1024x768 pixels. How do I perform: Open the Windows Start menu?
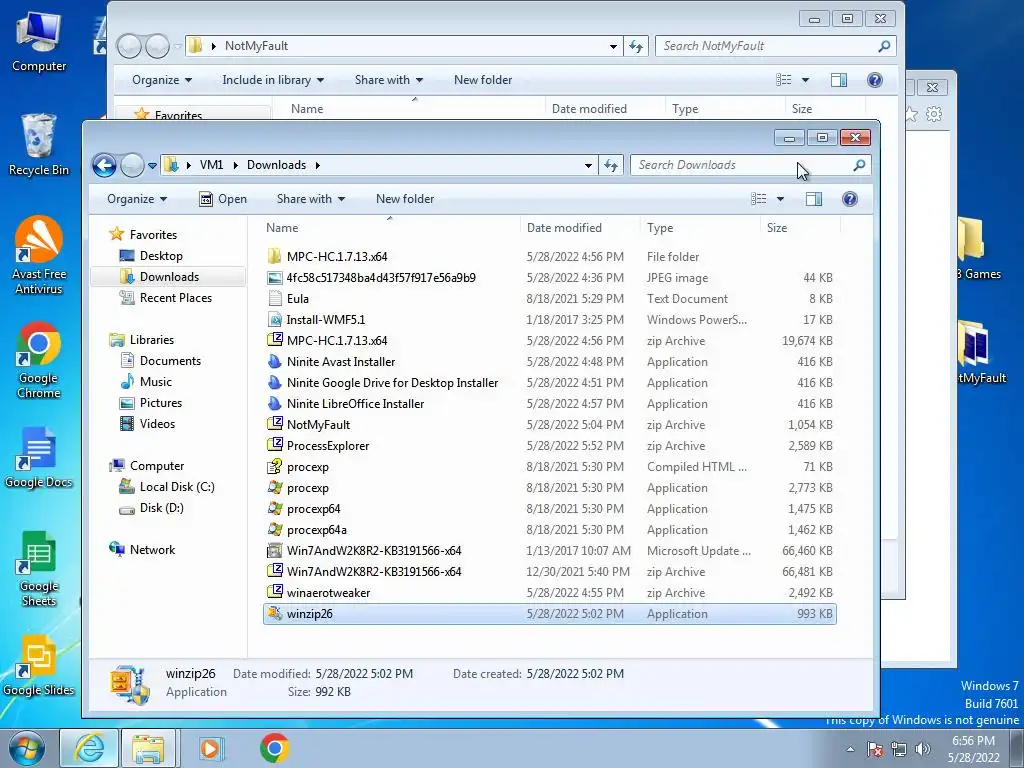click(x=27, y=748)
